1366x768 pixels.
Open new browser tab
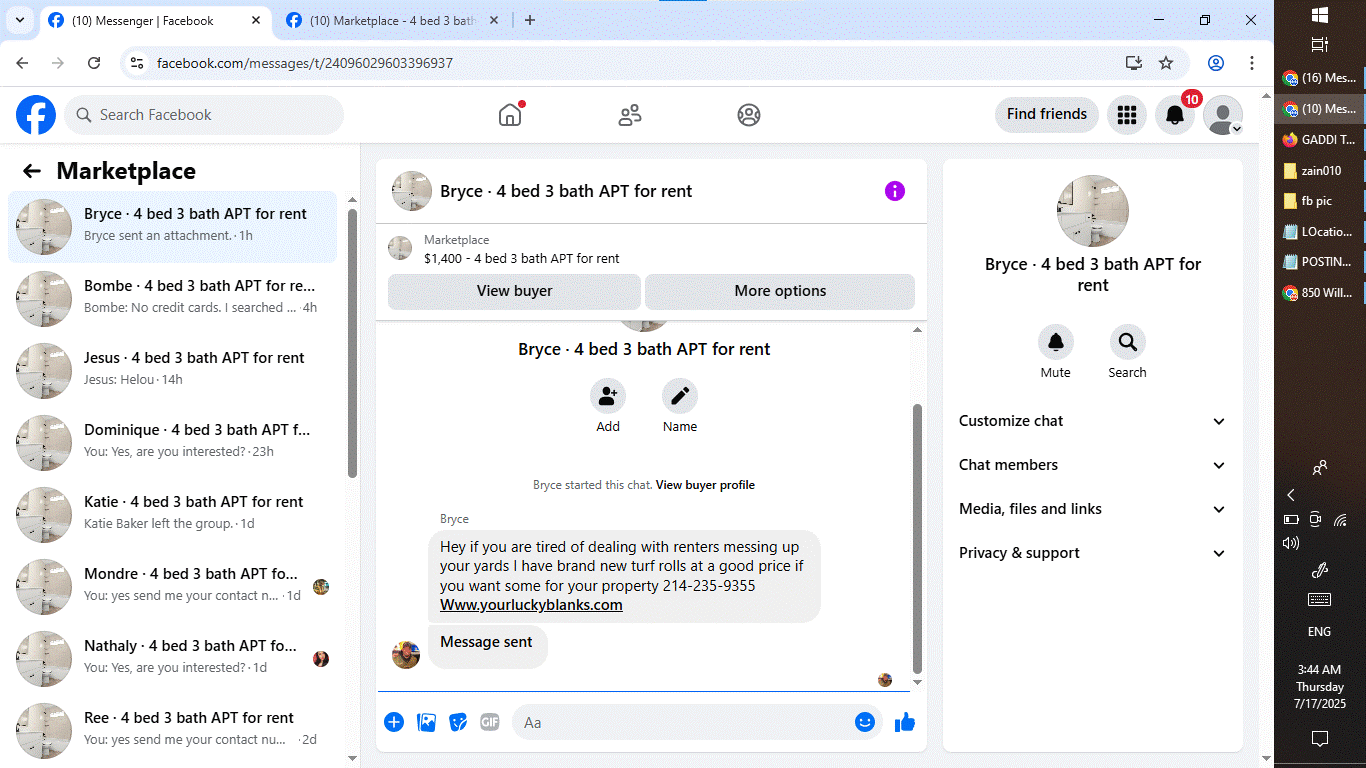[530, 20]
